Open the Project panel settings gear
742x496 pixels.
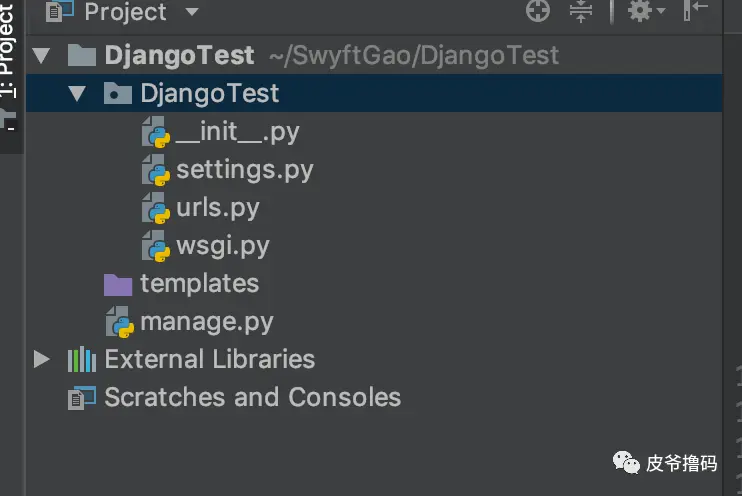tap(640, 11)
